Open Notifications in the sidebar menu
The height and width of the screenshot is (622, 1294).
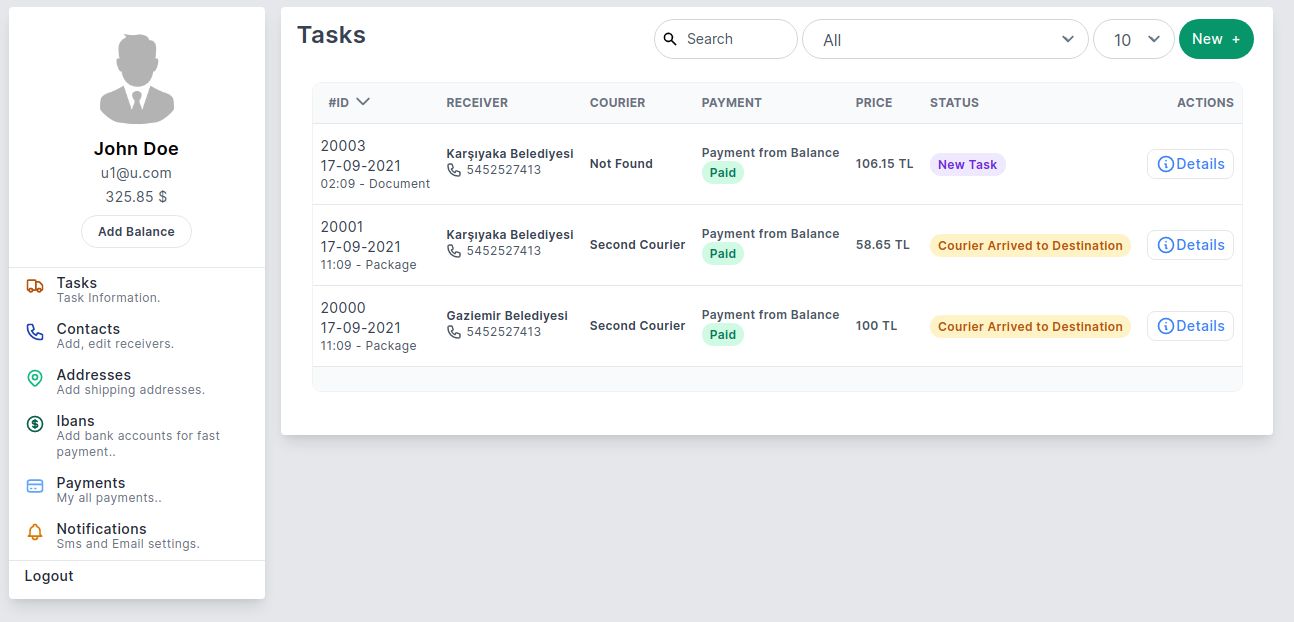pyautogui.click(x=101, y=529)
